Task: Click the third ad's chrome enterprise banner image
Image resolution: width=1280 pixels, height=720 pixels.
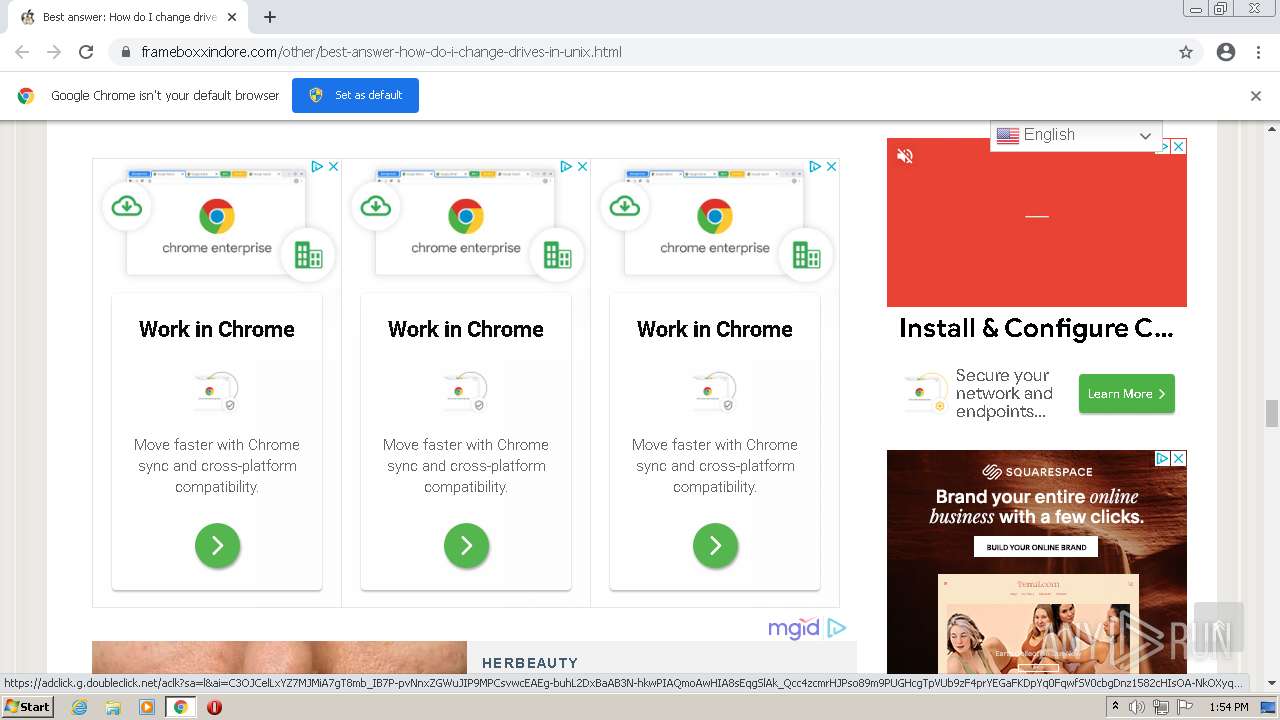Action: [715, 222]
